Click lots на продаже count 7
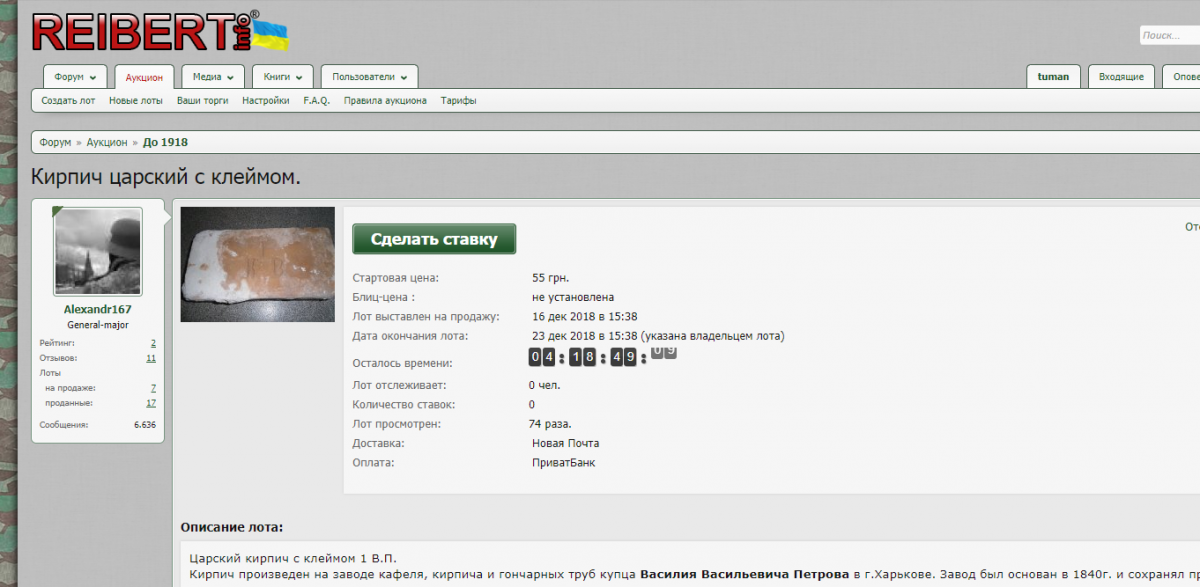The image size is (1200, 587). [x=153, y=388]
